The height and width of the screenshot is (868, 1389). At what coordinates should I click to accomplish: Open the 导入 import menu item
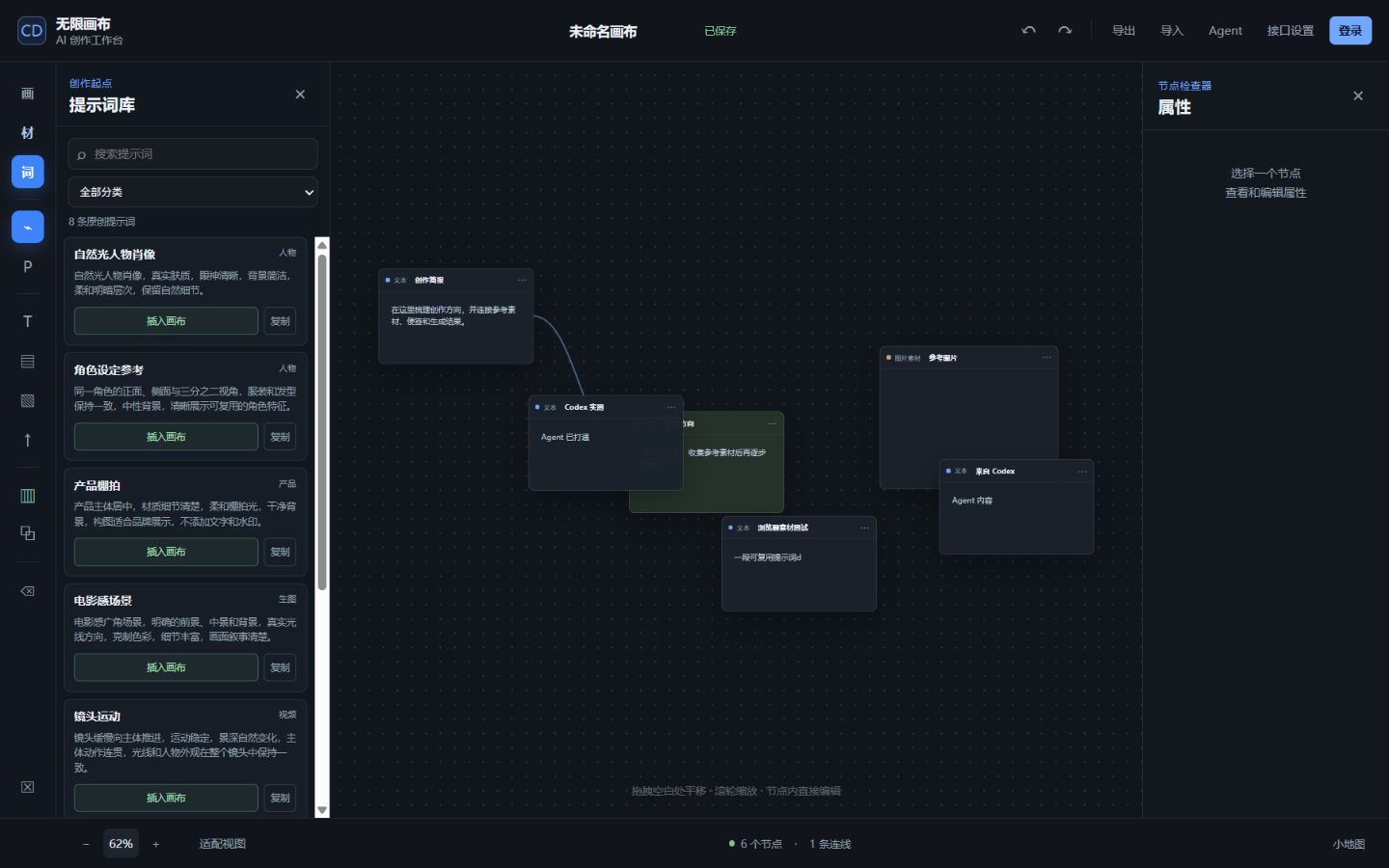coord(1172,31)
